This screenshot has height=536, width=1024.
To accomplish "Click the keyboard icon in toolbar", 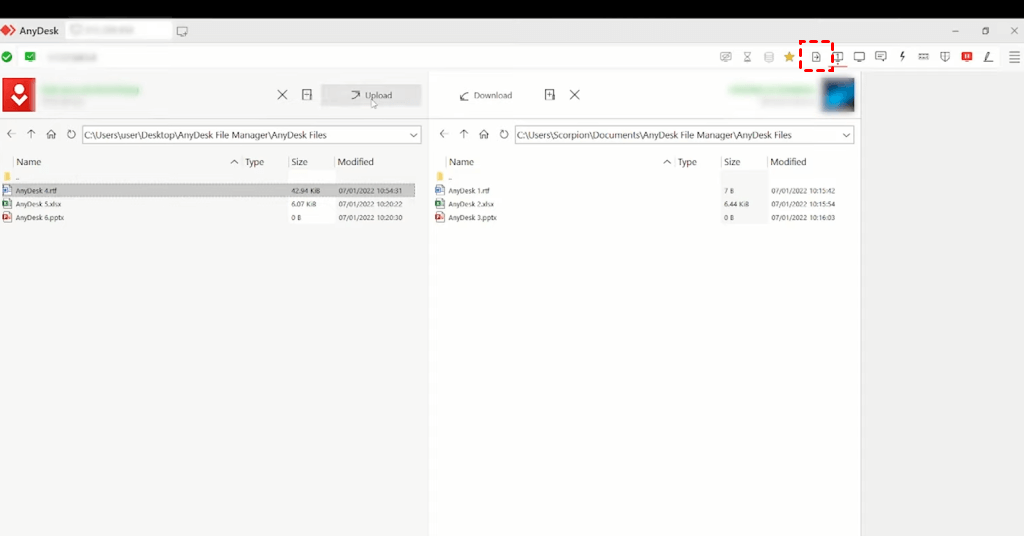I will [923, 57].
